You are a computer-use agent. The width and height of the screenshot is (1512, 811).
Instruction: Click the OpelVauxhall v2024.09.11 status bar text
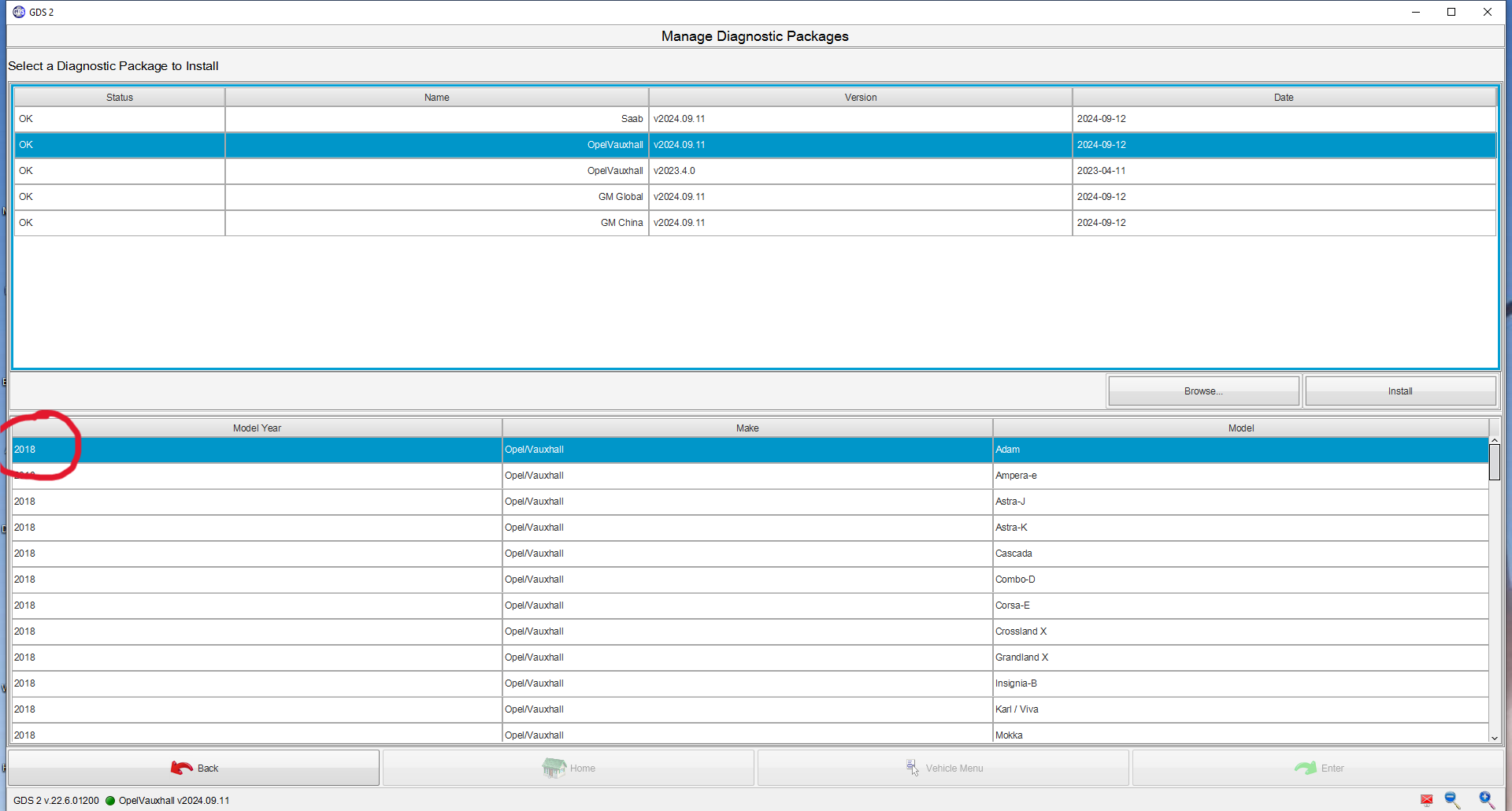pos(174,801)
